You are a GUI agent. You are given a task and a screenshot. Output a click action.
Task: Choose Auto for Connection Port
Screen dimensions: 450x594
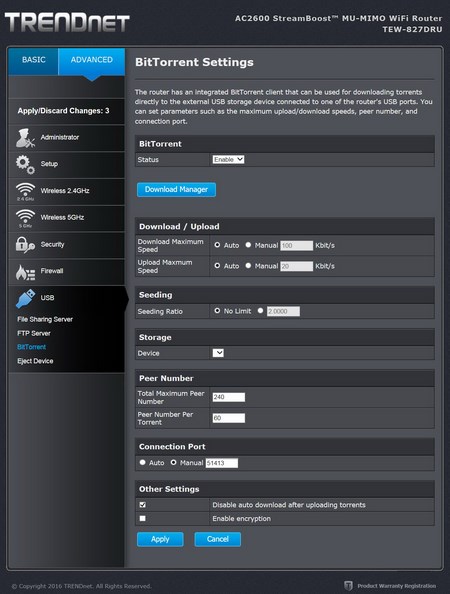[142, 463]
